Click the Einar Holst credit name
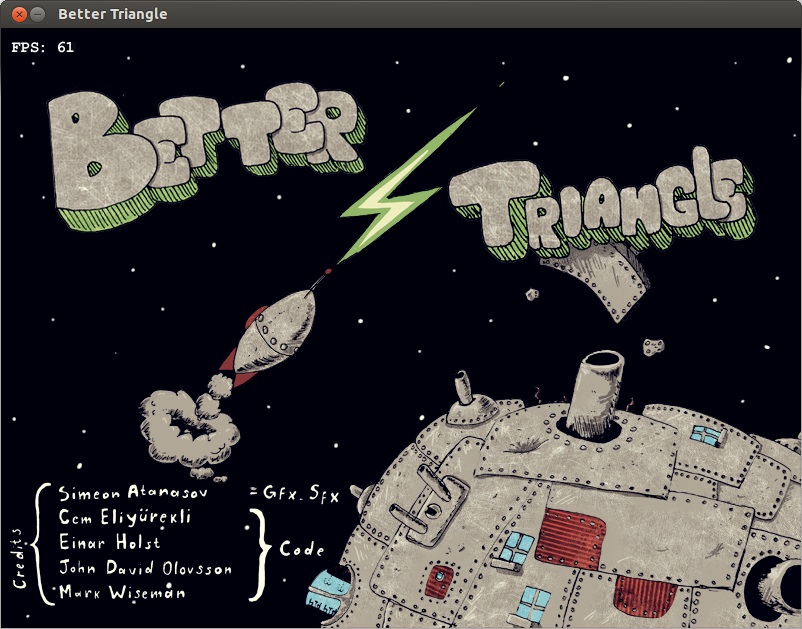This screenshot has height=629, width=802. click(110, 543)
